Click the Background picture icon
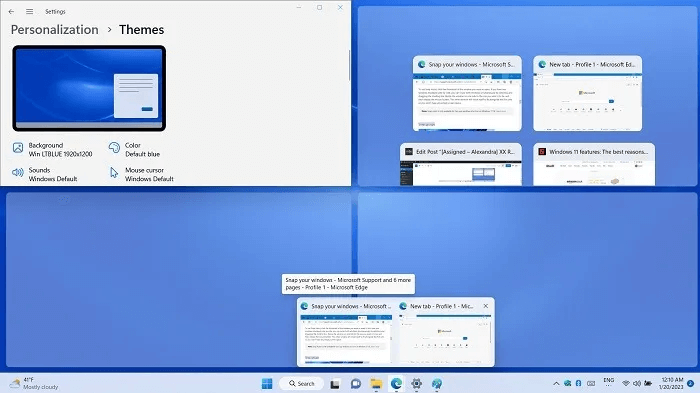The width and height of the screenshot is (700, 393). pos(18,148)
